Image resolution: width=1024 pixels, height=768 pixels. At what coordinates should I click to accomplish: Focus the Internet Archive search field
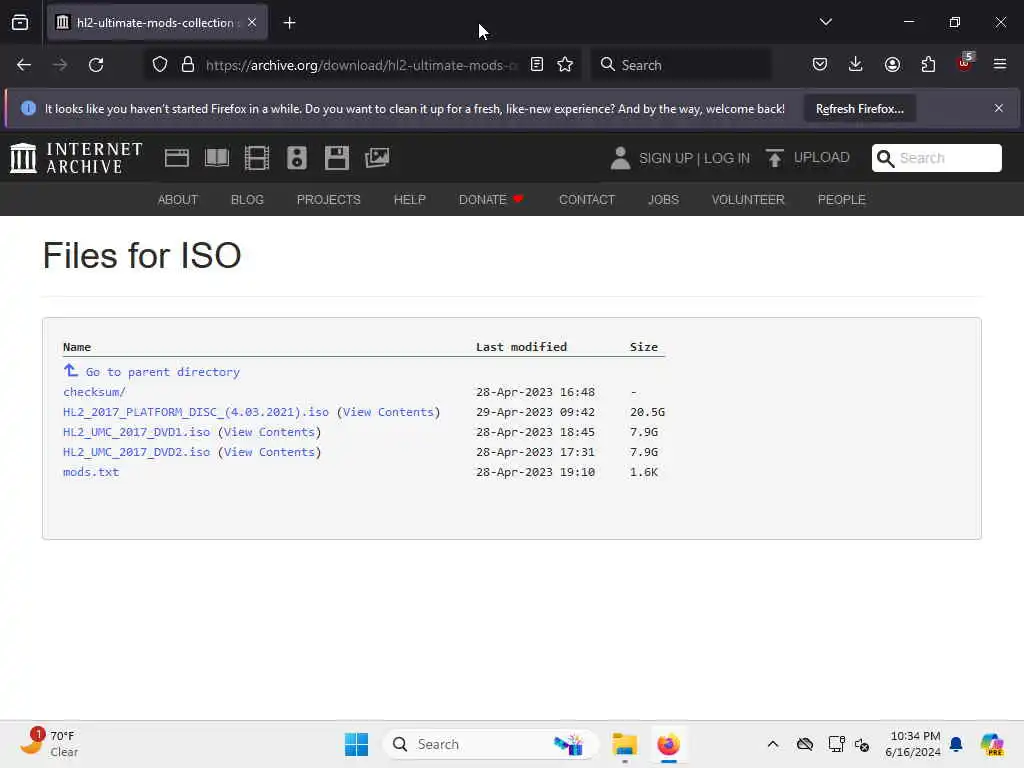(936, 158)
